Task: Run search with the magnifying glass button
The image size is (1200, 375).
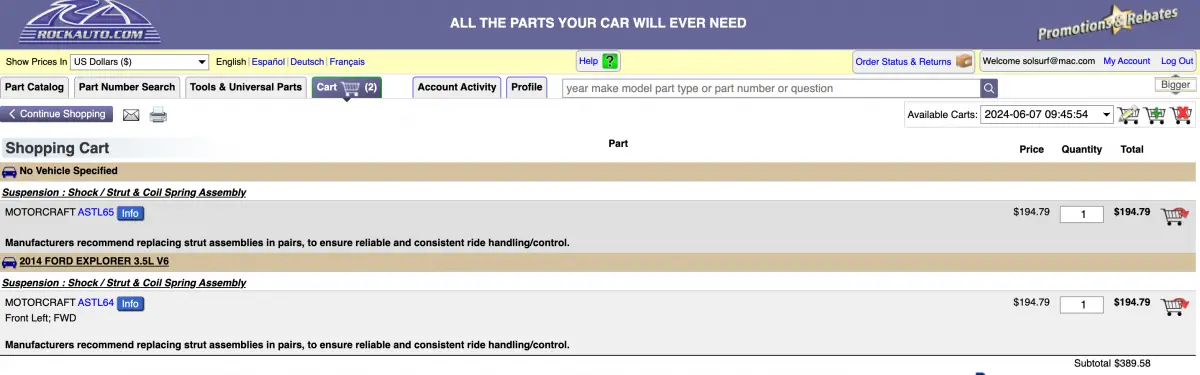Action: point(988,88)
